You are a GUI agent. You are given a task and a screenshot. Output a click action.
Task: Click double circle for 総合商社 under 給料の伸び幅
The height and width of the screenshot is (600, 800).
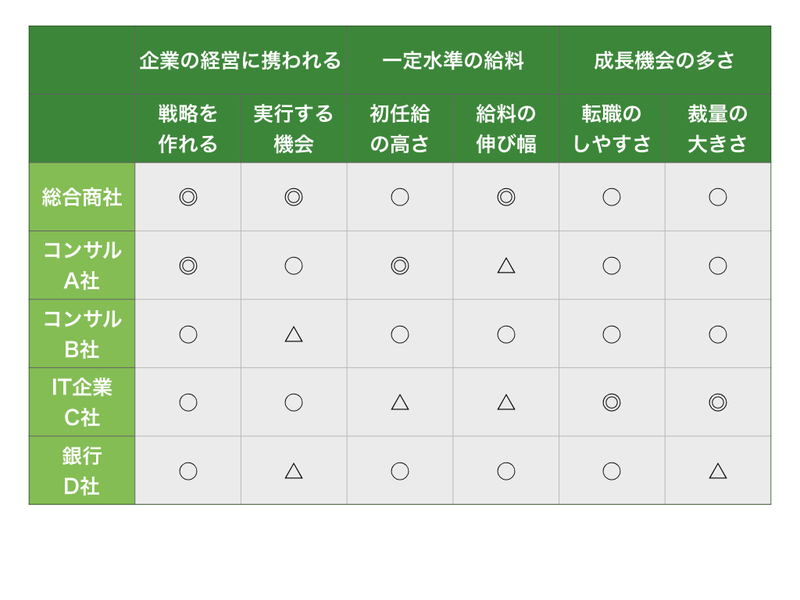pyautogui.click(x=506, y=197)
